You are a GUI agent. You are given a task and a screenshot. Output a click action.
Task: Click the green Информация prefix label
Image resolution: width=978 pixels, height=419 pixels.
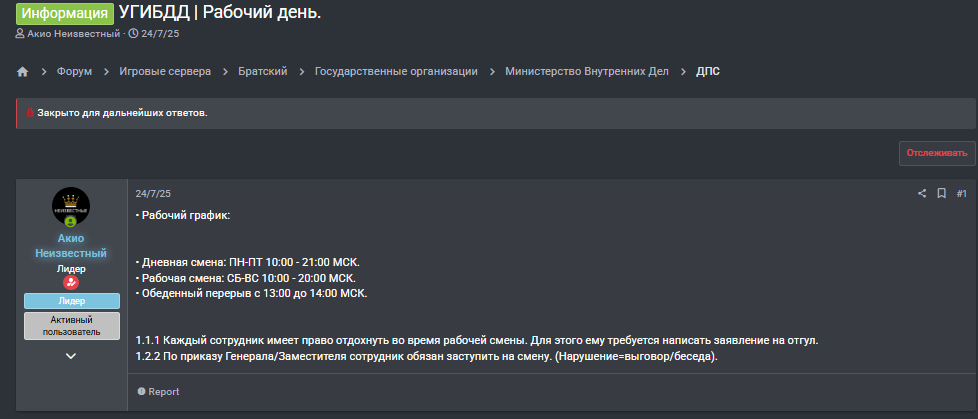coord(65,14)
